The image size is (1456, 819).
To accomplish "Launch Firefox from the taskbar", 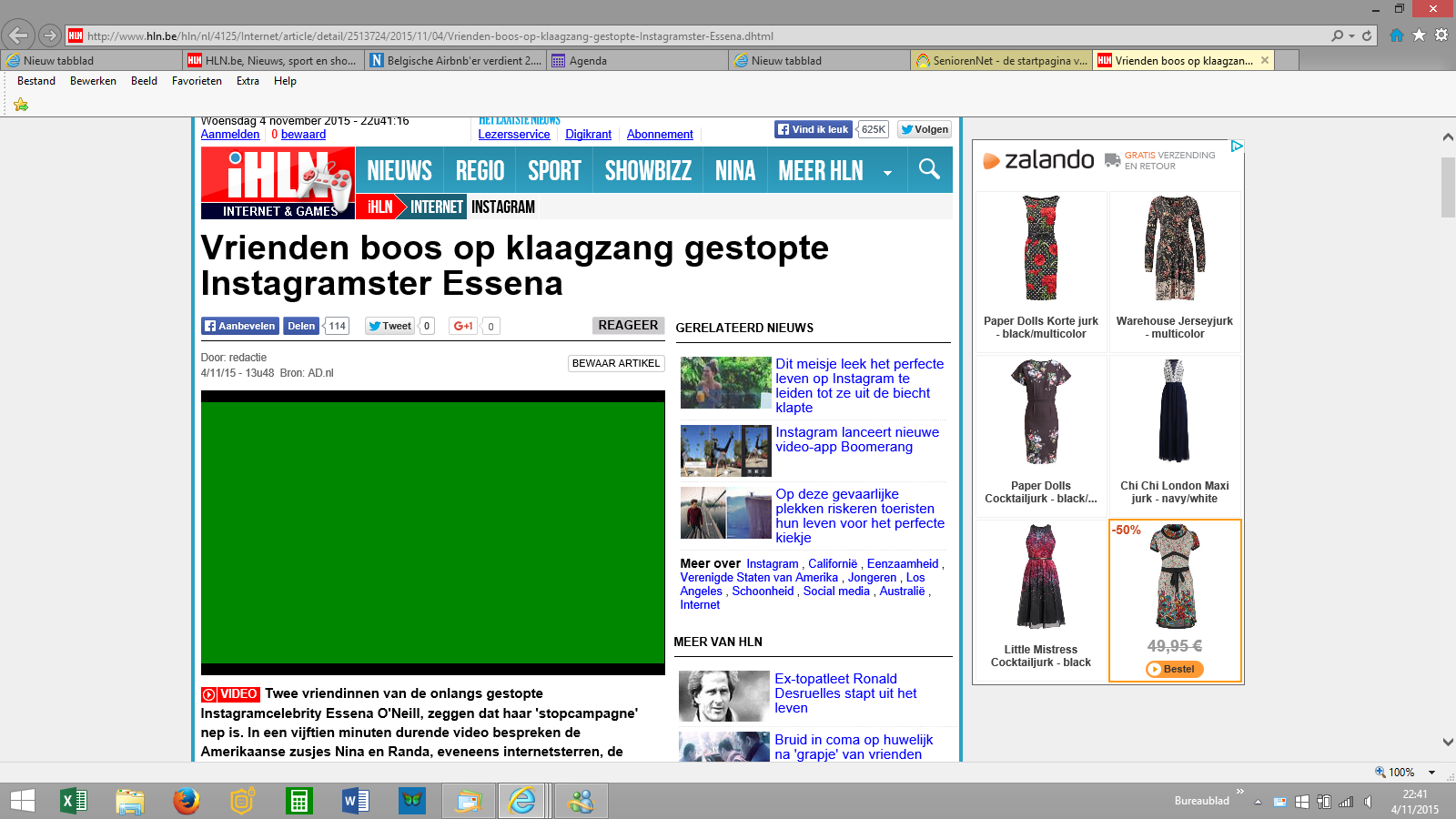I will pyautogui.click(x=186, y=801).
